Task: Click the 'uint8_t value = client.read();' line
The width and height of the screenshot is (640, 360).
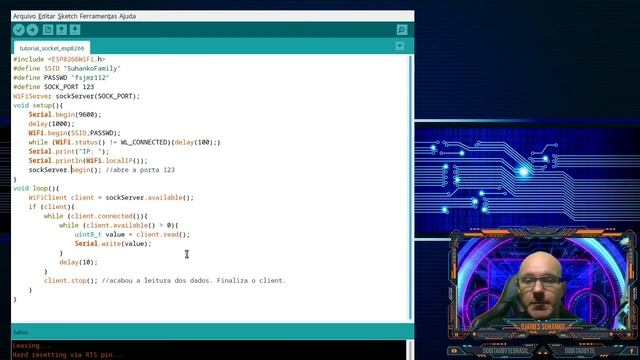Action: pos(132,234)
